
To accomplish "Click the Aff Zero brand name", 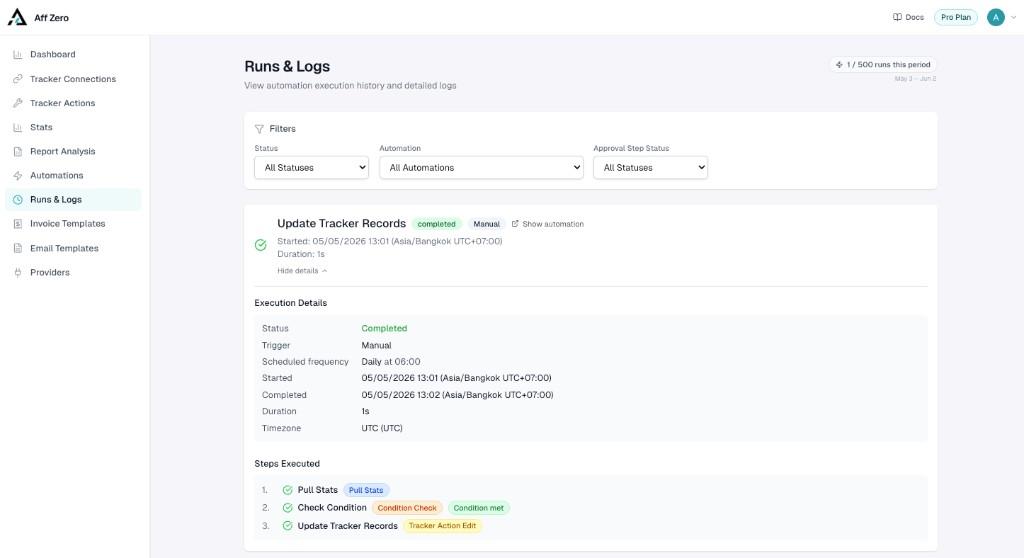I will click(x=52, y=18).
